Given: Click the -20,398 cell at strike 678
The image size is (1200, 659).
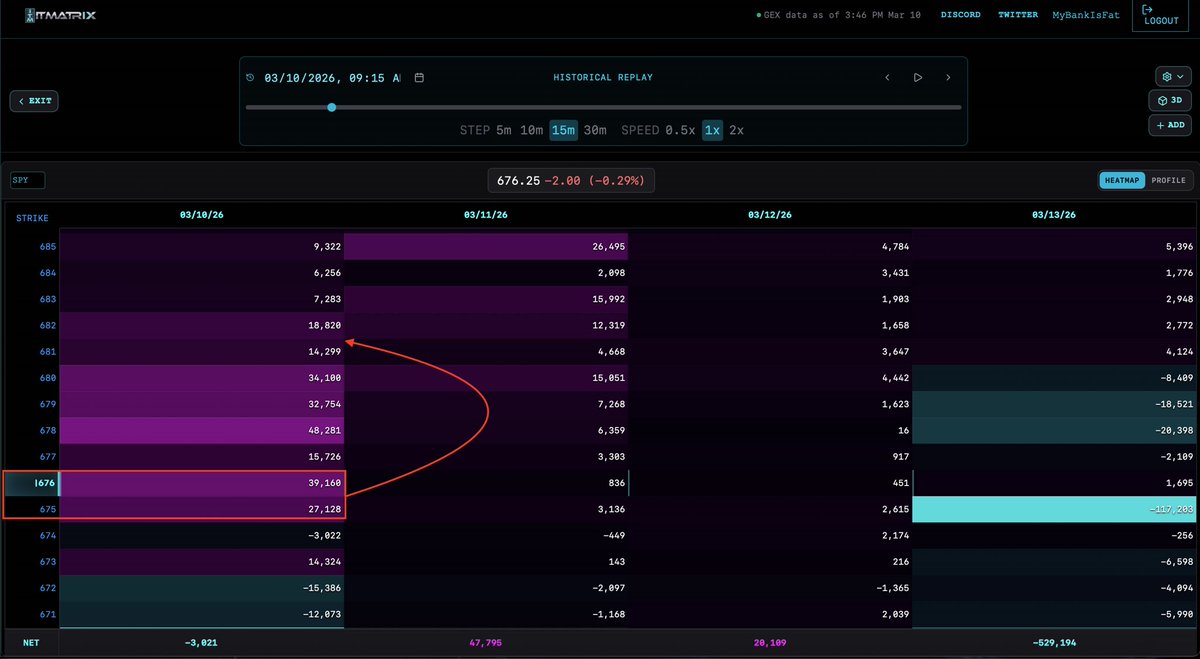Looking at the screenshot, I should (1054, 430).
